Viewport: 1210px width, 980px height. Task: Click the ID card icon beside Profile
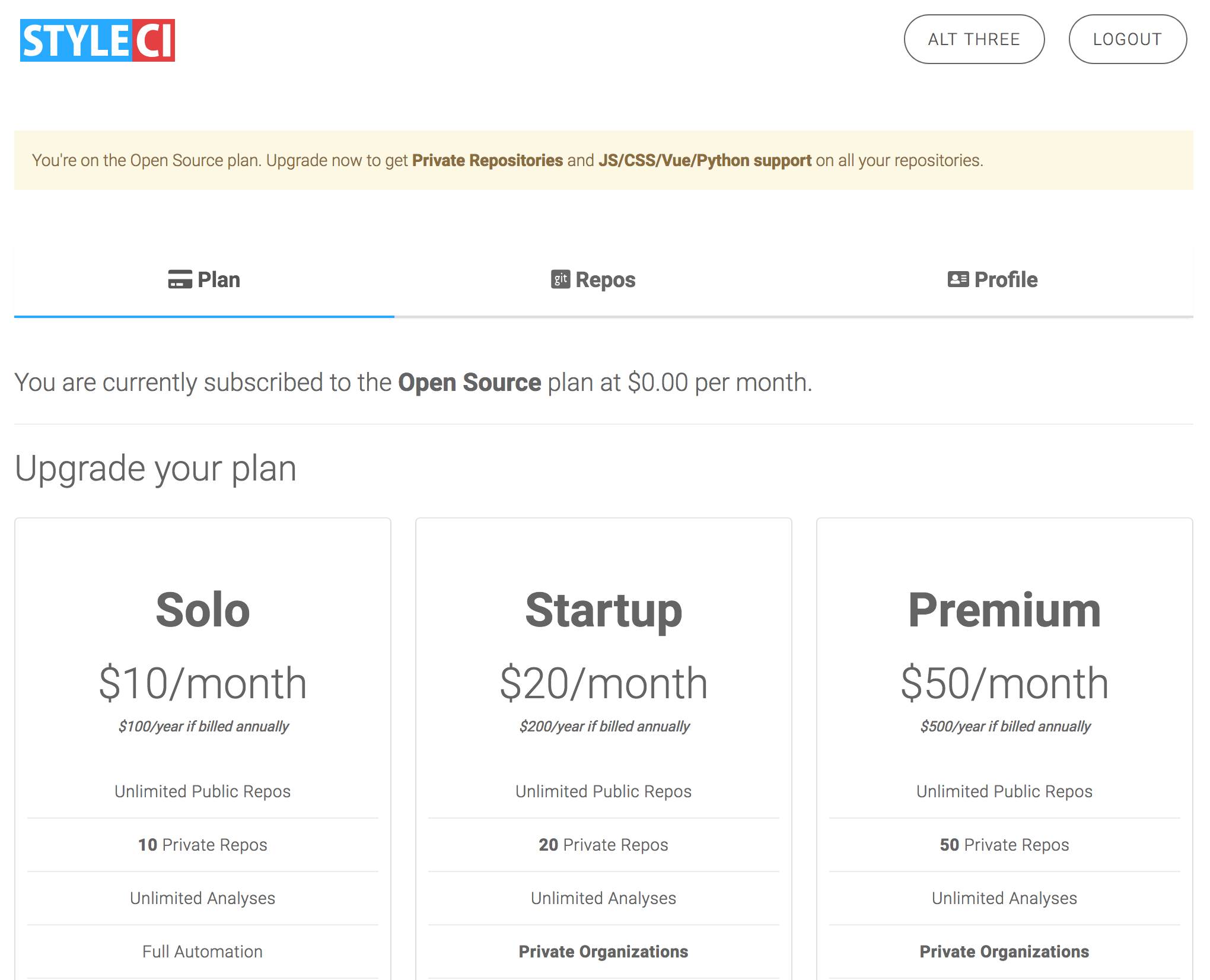[958, 279]
